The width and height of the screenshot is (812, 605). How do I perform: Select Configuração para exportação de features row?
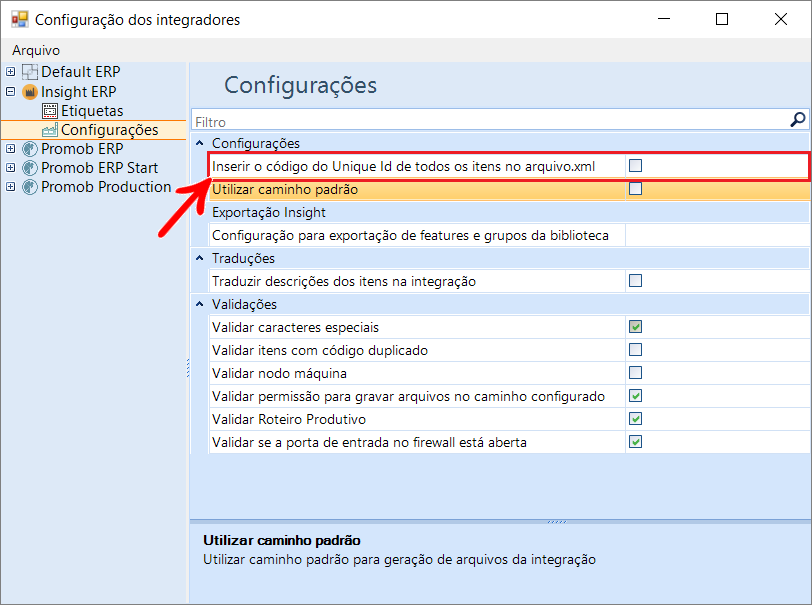(417, 235)
